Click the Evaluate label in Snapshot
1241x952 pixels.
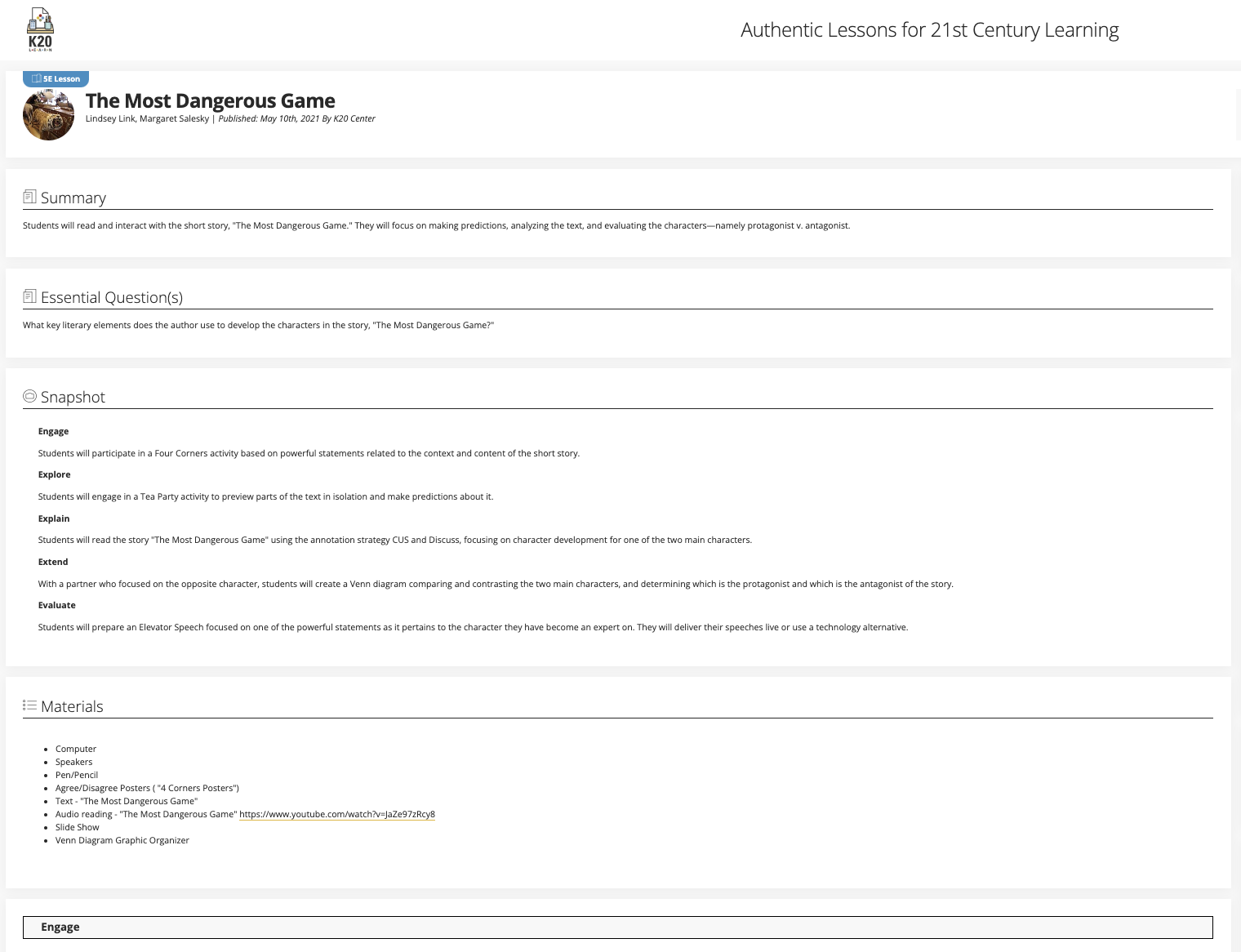56,605
